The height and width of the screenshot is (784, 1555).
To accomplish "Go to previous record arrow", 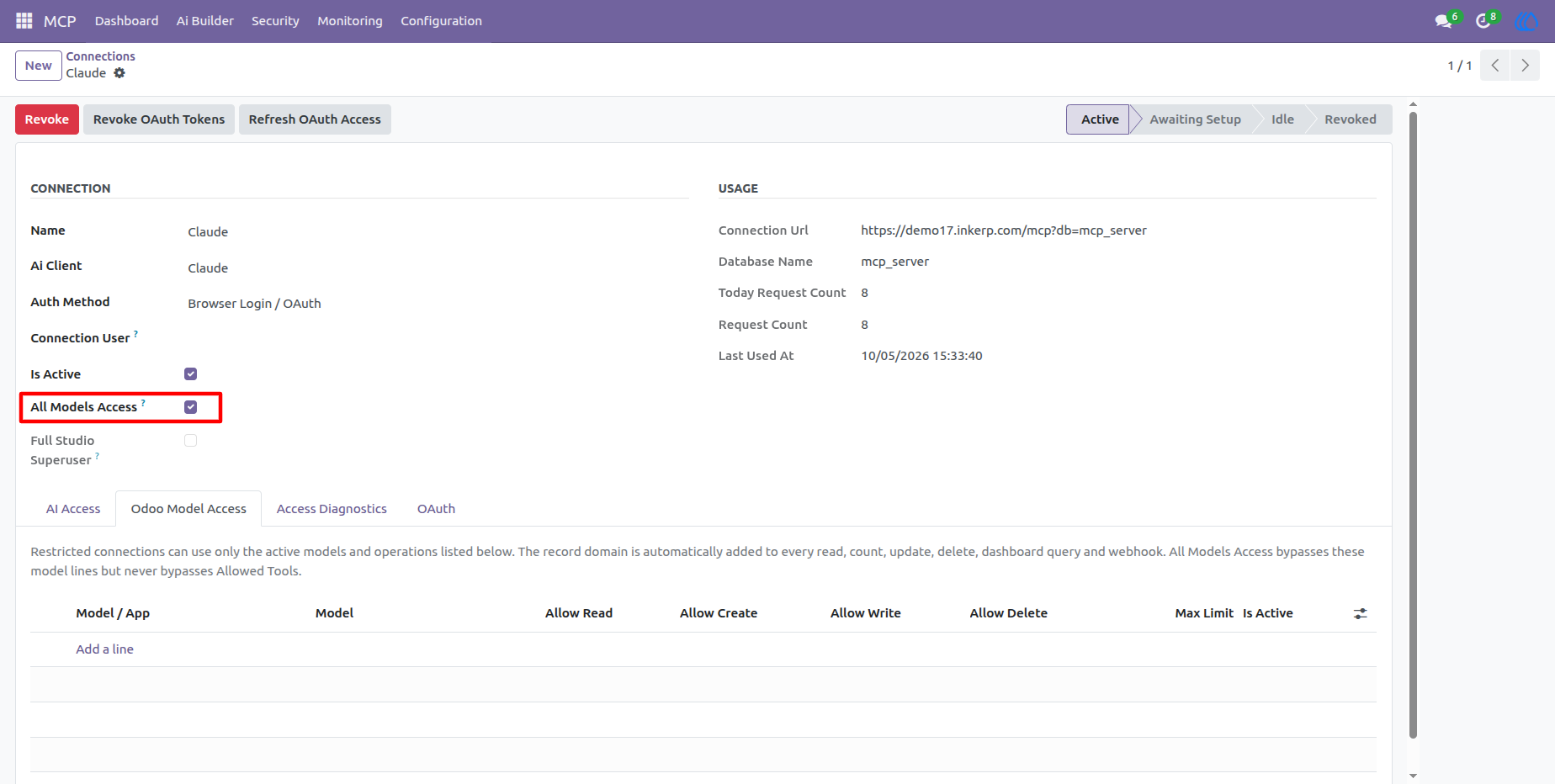I will click(x=1495, y=65).
